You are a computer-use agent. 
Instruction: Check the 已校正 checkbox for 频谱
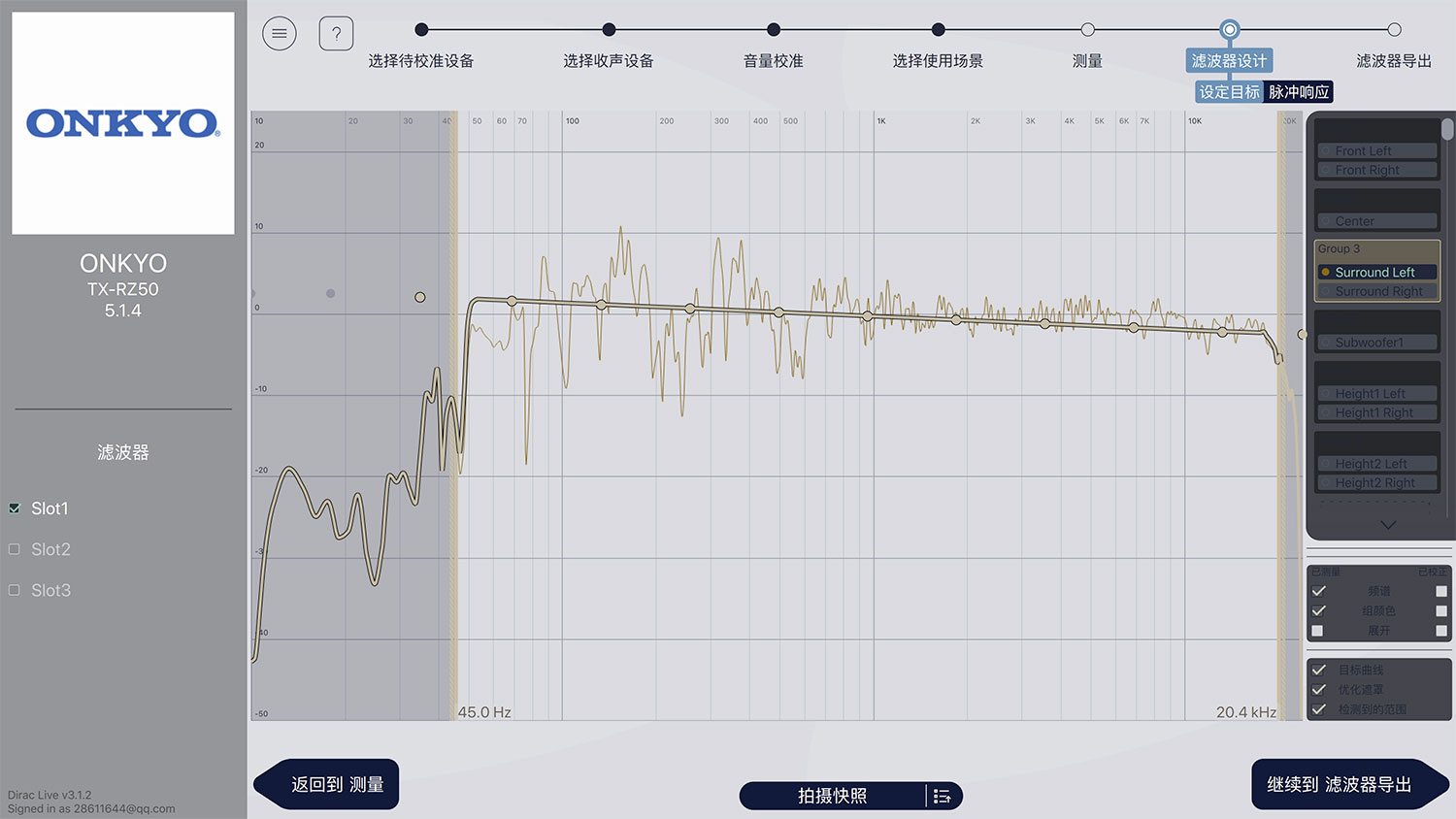click(x=1439, y=590)
